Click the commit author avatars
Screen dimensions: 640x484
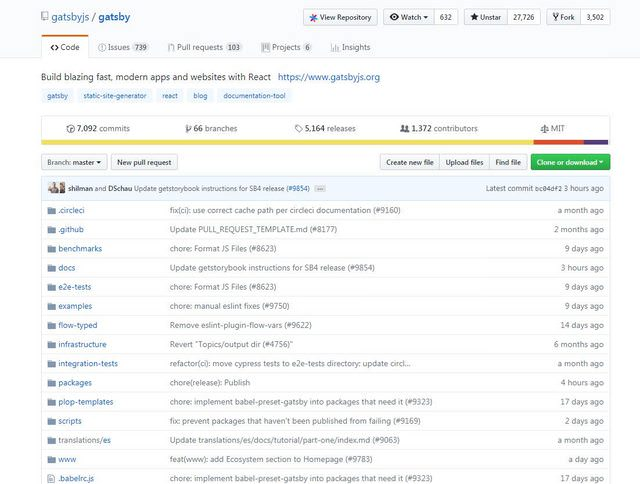coord(56,188)
